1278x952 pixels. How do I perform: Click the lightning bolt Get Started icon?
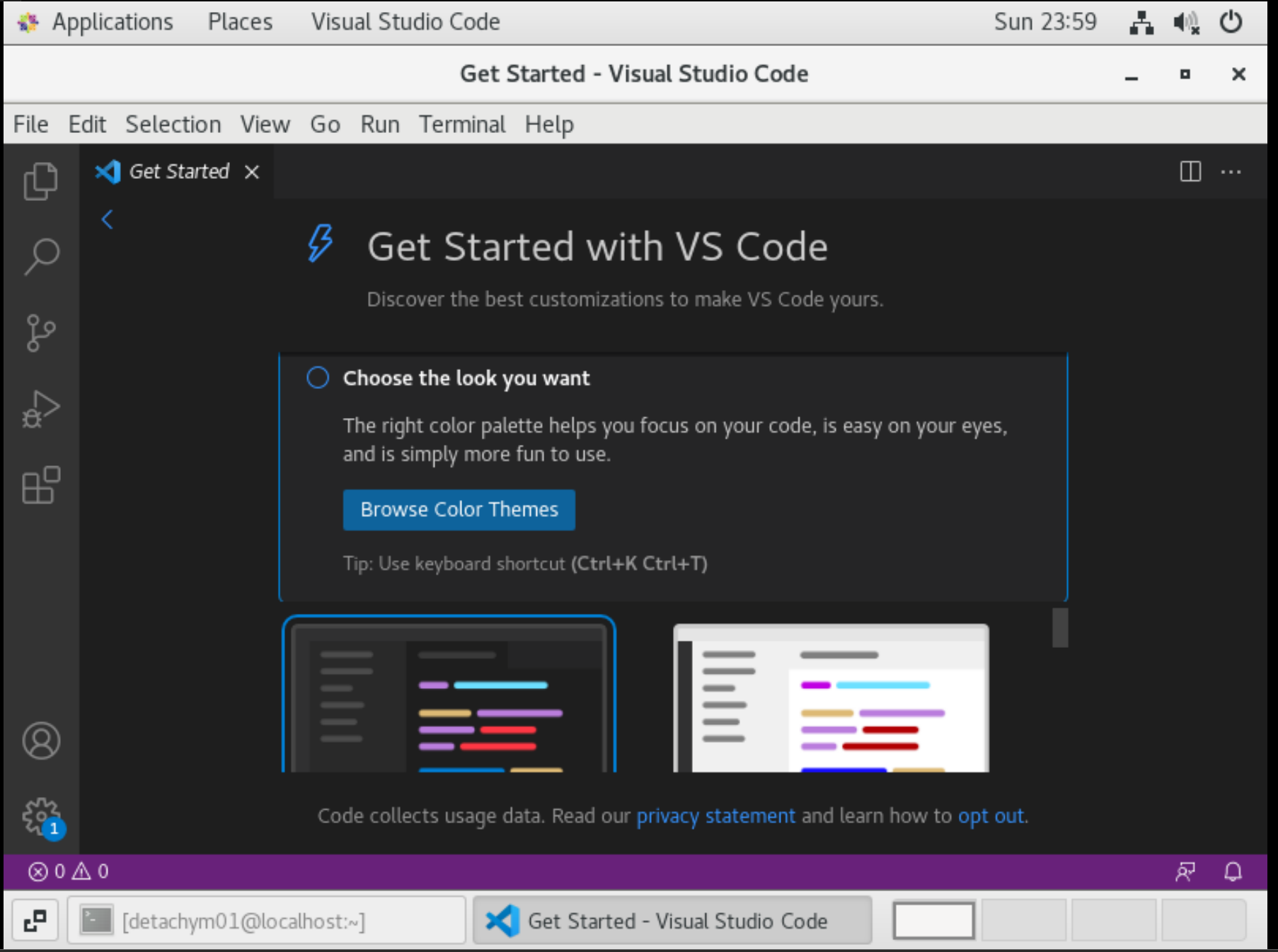[x=320, y=243]
